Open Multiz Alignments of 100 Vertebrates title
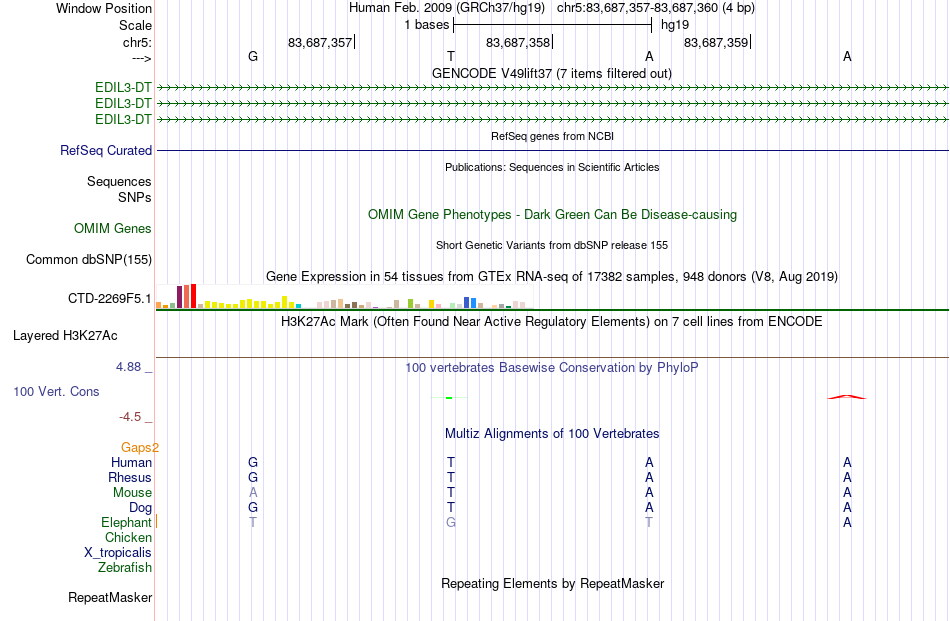 [x=552, y=434]
